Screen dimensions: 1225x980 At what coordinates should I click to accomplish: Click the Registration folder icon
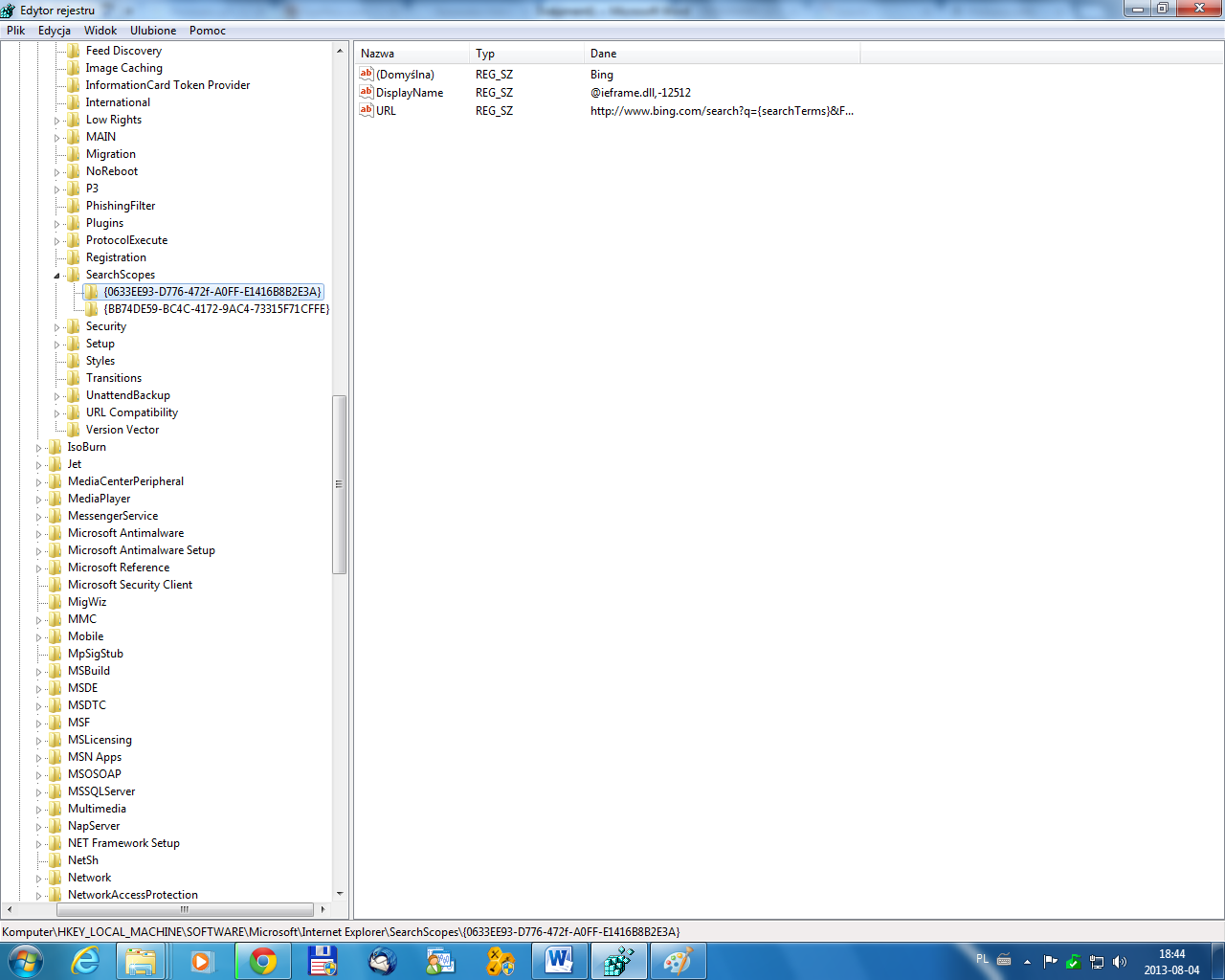coord(74,257)
